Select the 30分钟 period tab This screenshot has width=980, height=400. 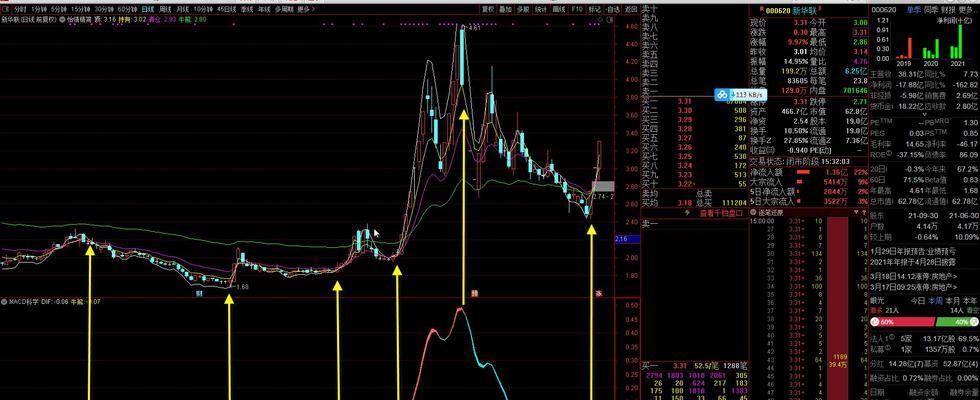click(104, 9)
